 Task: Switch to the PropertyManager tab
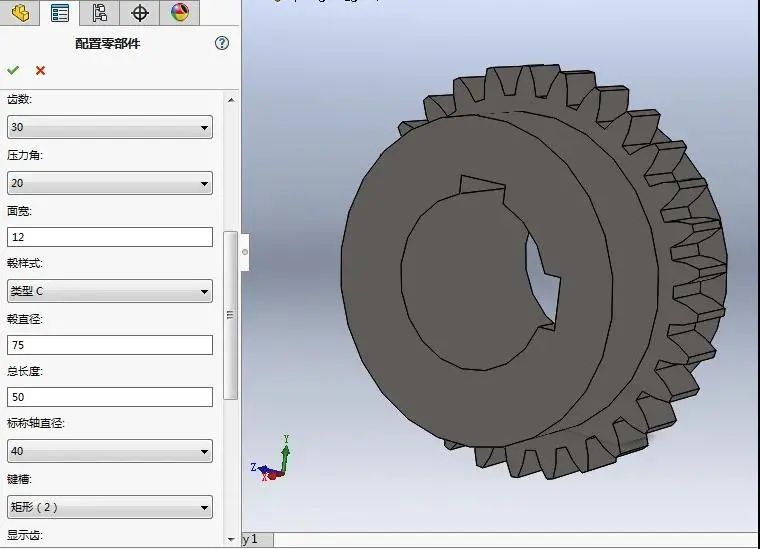point(60,13)
